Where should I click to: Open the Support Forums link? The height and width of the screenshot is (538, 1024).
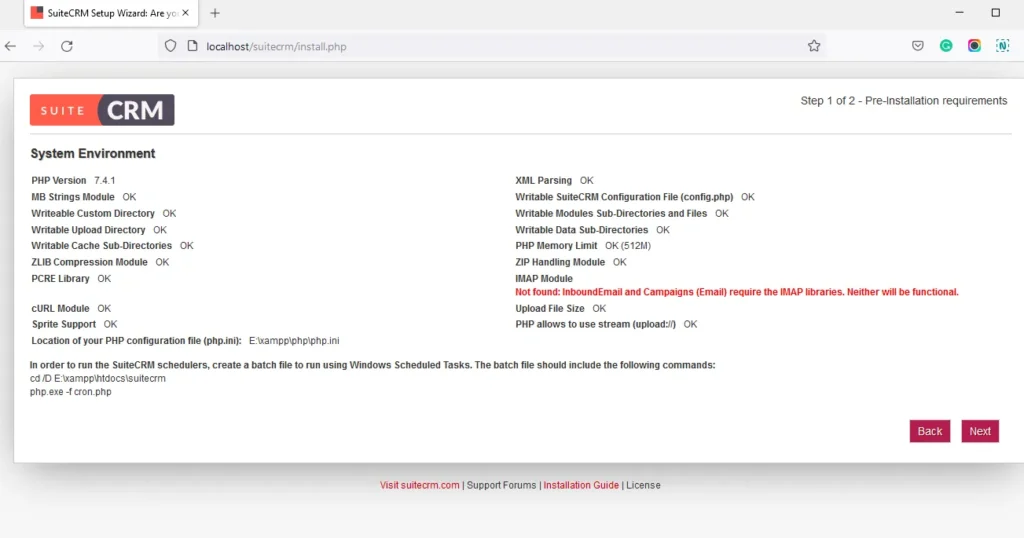click(x=502, y=485)
